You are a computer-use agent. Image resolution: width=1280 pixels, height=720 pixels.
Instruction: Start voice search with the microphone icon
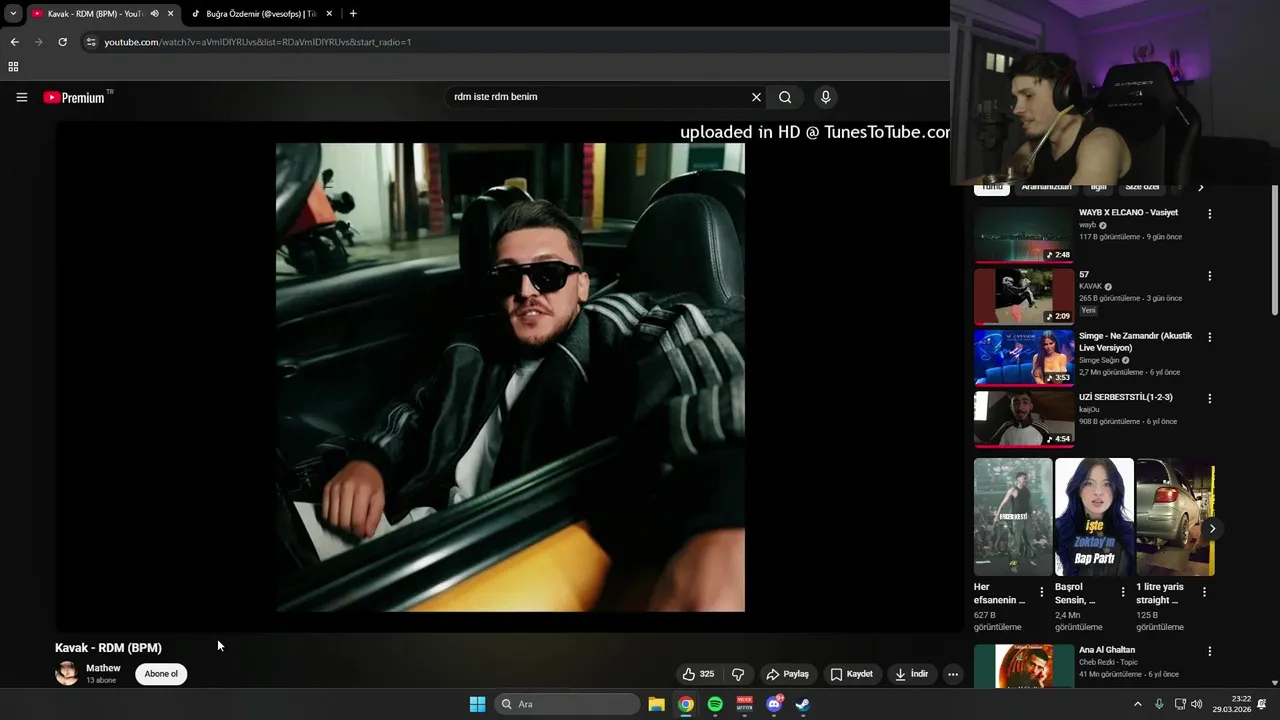825,97
